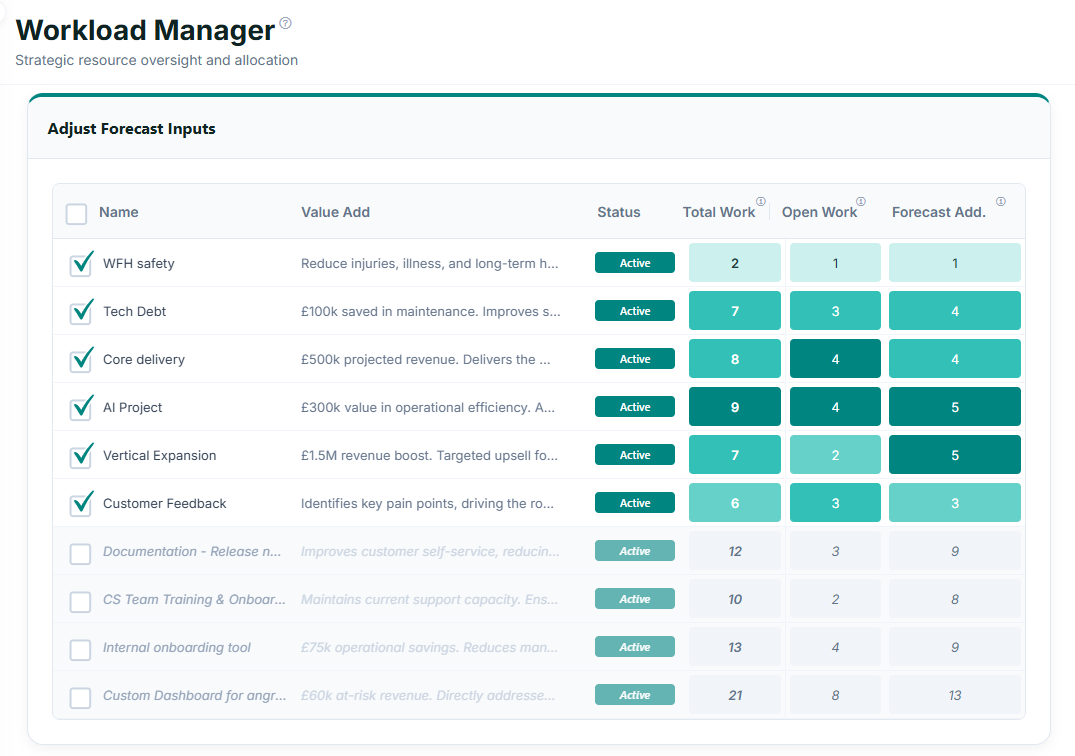1075x756 pixels.
Task: Sort by the Name column header
Action: [x=119, y=212]
